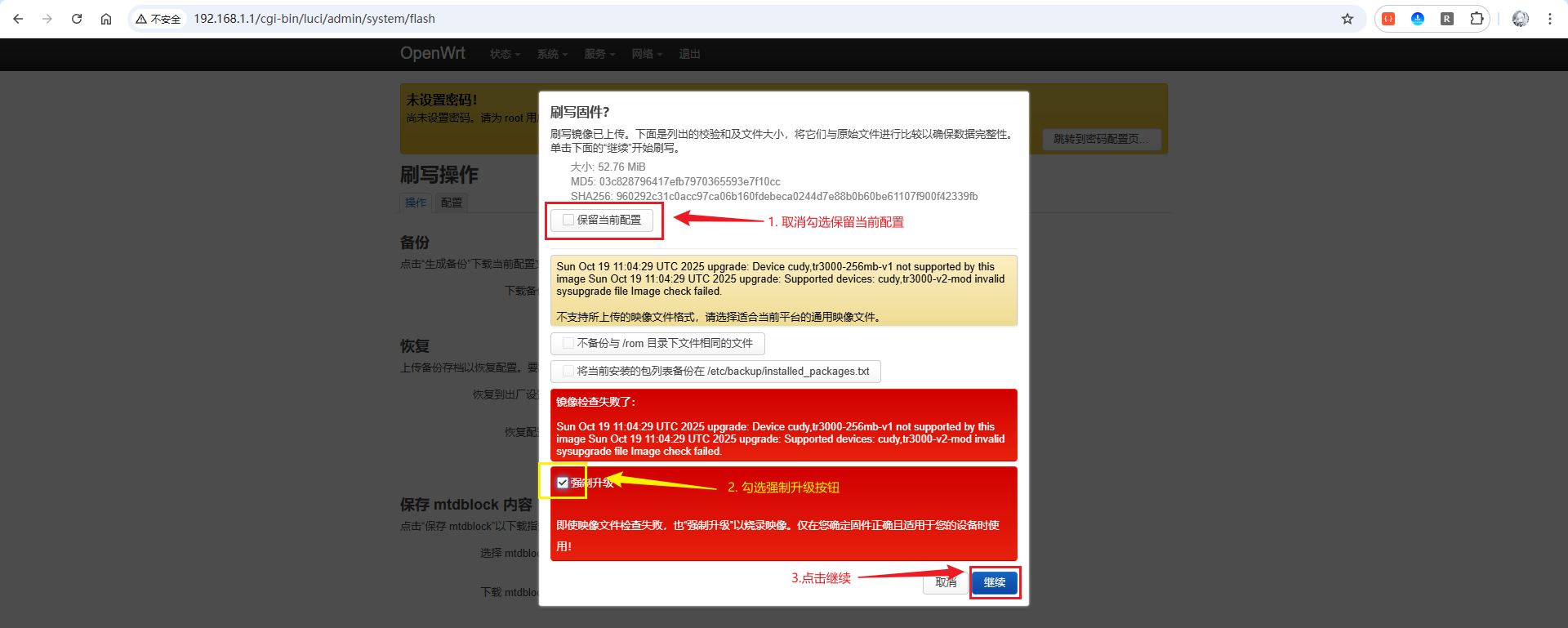Viewport: 1568px width, 628px height.
Task: Expand the "网络" dropdown menu
Action: (647, 54)
